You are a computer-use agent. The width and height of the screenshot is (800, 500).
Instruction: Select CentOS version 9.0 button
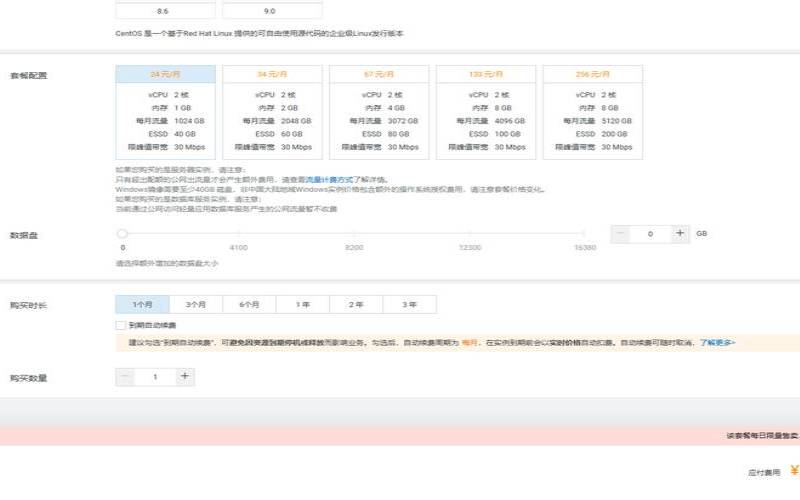pos(270,11)
